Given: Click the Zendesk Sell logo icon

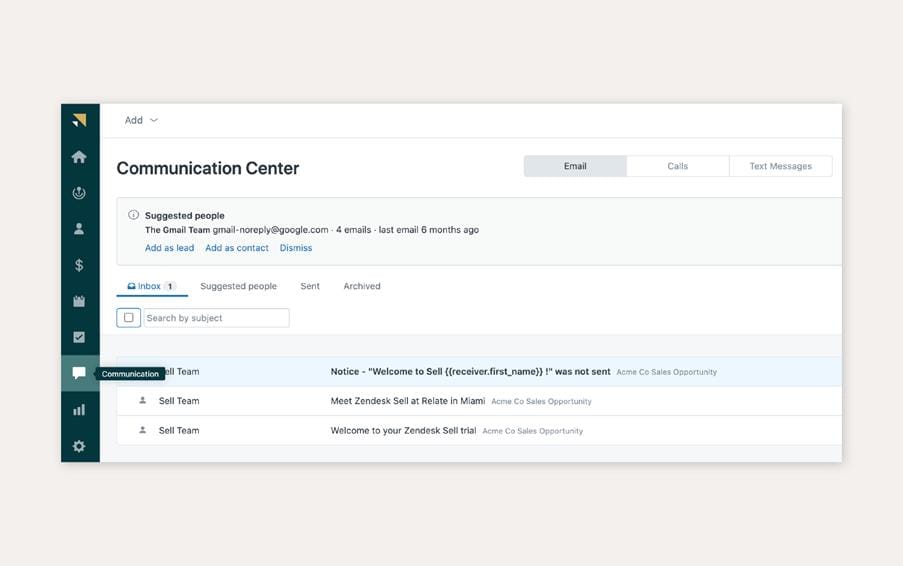Looking at the screenshot, I should click(79, 120).
